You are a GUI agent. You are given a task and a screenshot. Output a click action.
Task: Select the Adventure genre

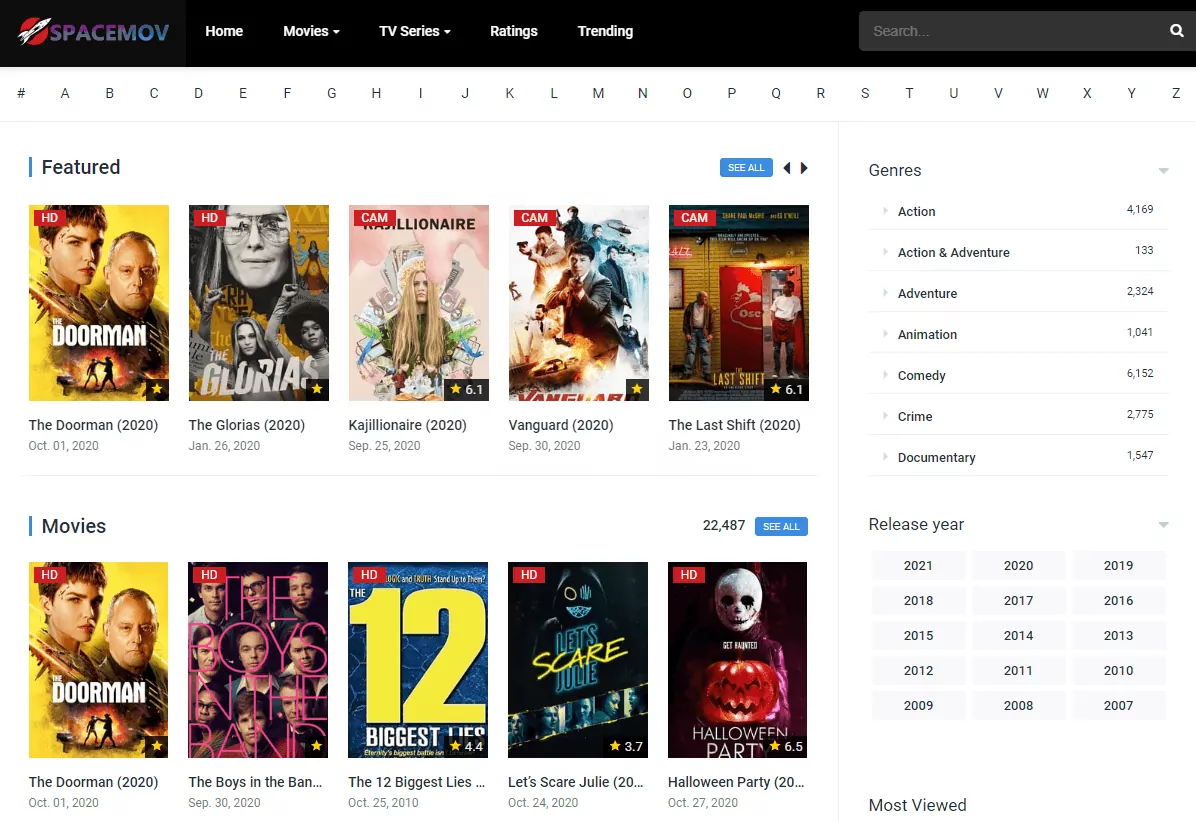coord(927,294)
